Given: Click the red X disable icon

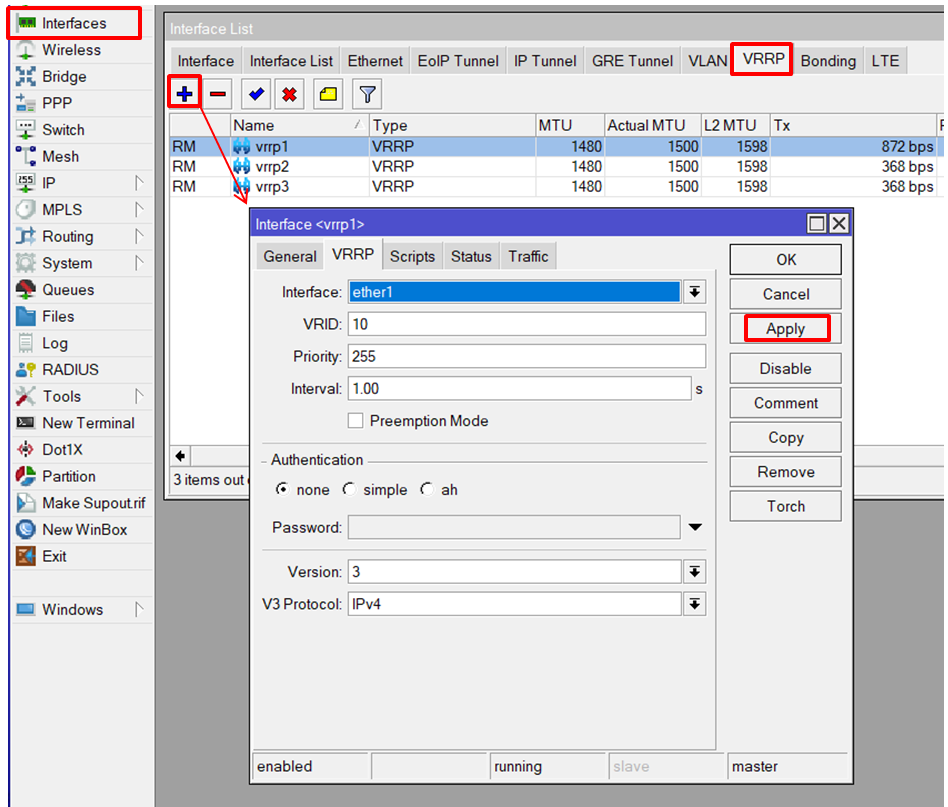Looking at the screenshot, I should click(x=290, y=95).
